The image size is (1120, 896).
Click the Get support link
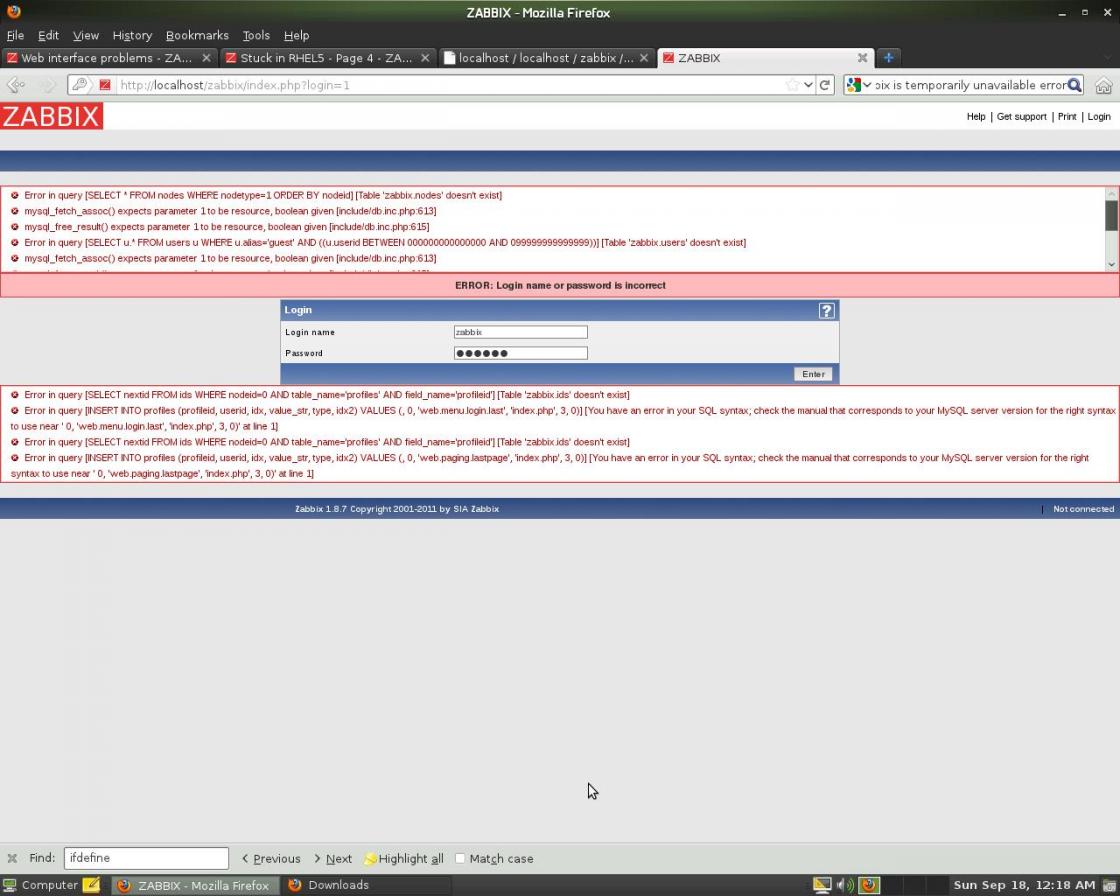pyautogui.click(x=1021, y=116)
